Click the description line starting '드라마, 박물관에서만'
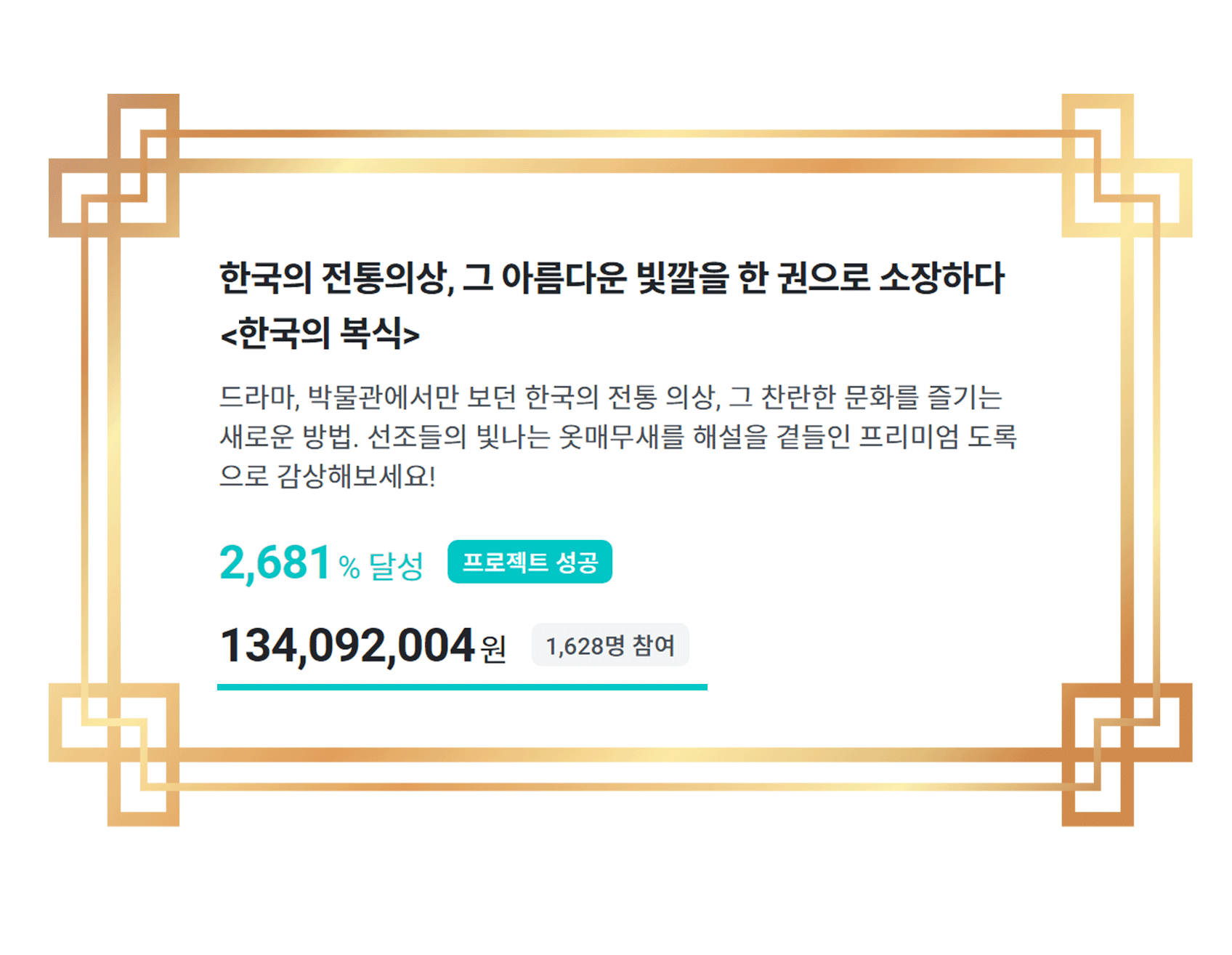The height and width of the screenshot is (955, 1232). [610, 398]
